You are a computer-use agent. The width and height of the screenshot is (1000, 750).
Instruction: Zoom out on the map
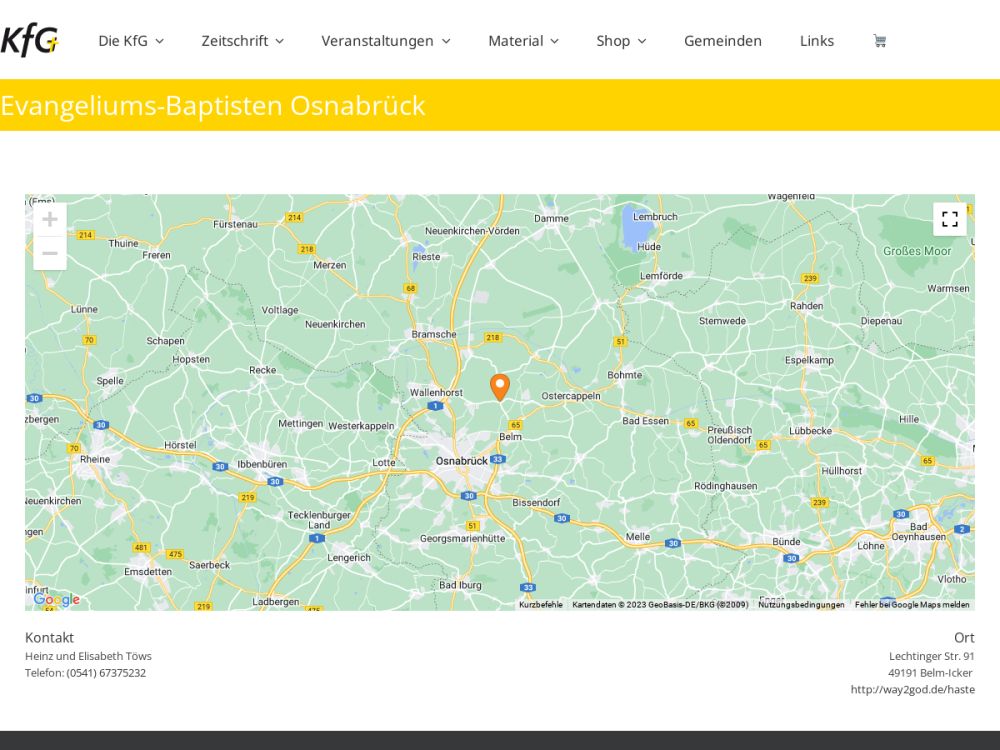tap(50, 253)
